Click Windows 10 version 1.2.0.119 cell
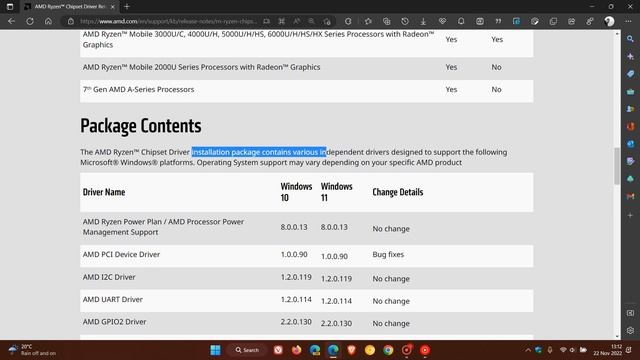The image size is (640, 360). tap(296, 277)
